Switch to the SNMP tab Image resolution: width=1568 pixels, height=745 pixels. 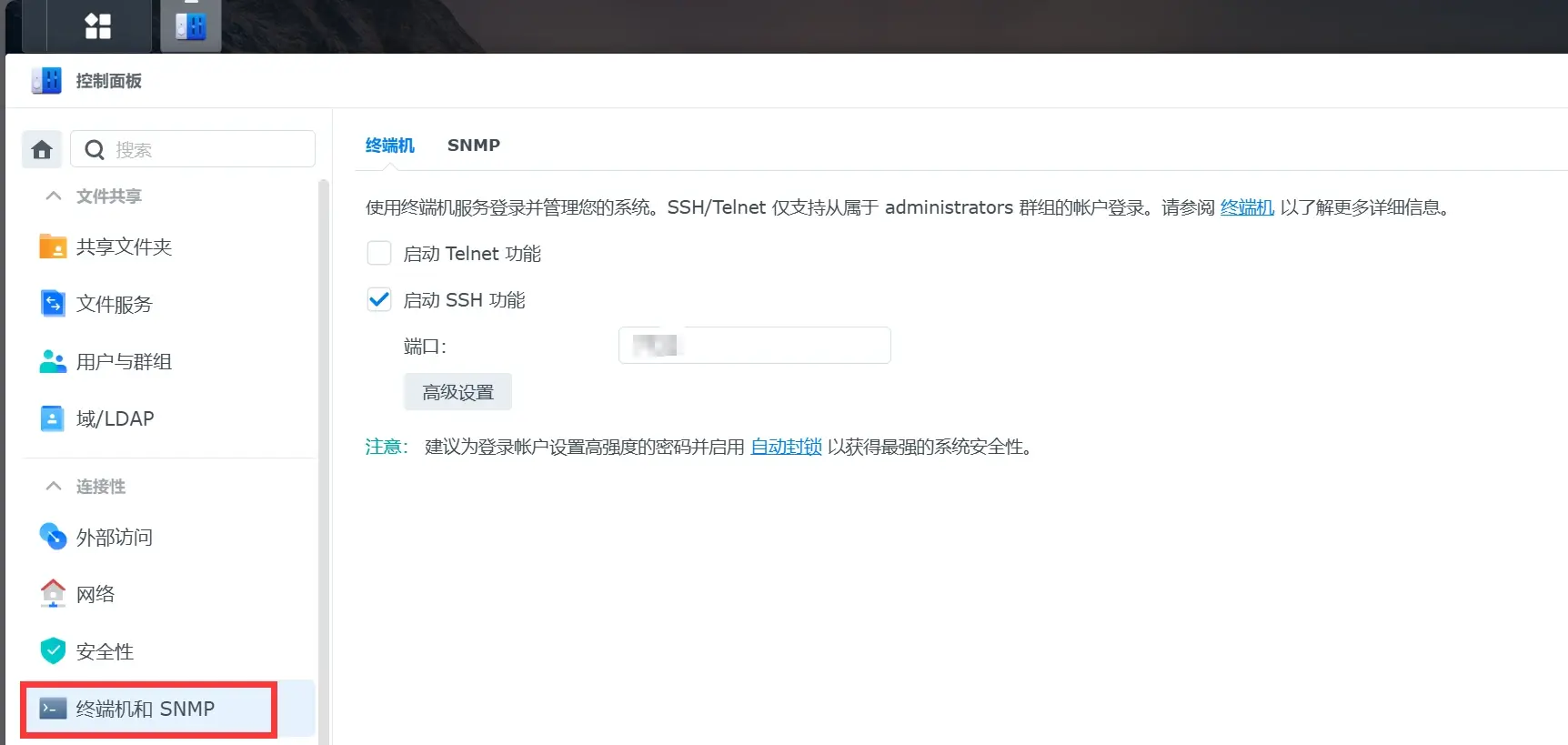coord(474,146)
